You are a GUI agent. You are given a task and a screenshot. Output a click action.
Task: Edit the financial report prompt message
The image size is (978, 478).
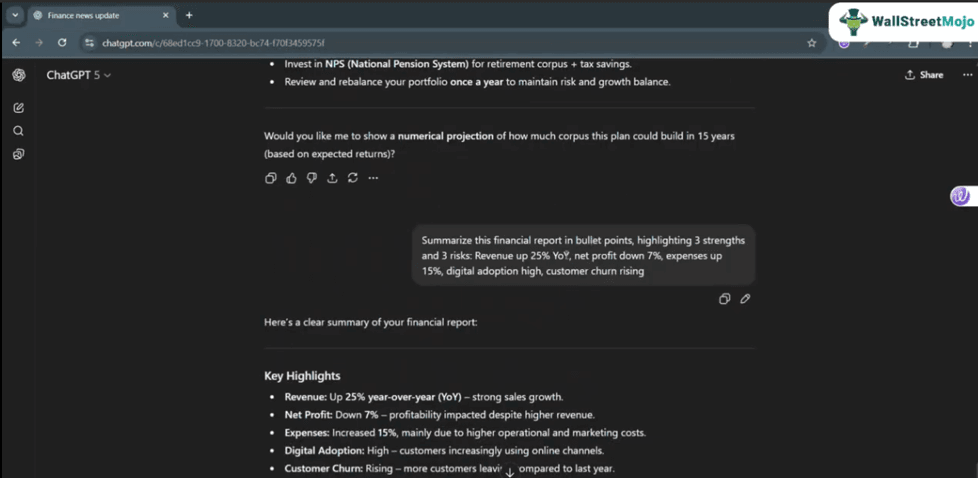click(745, 299)
